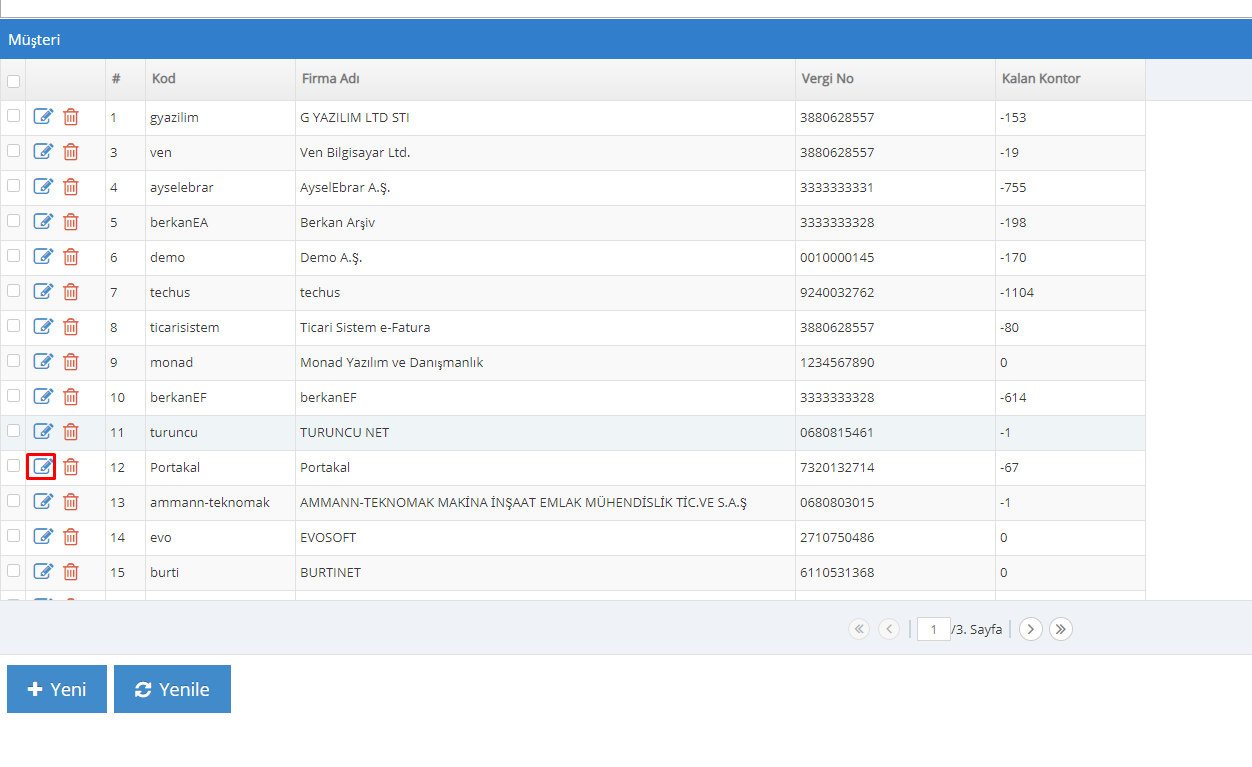
Task: Open edit for Ven Bilgisayar Ltd.
Action: point(42,152)
